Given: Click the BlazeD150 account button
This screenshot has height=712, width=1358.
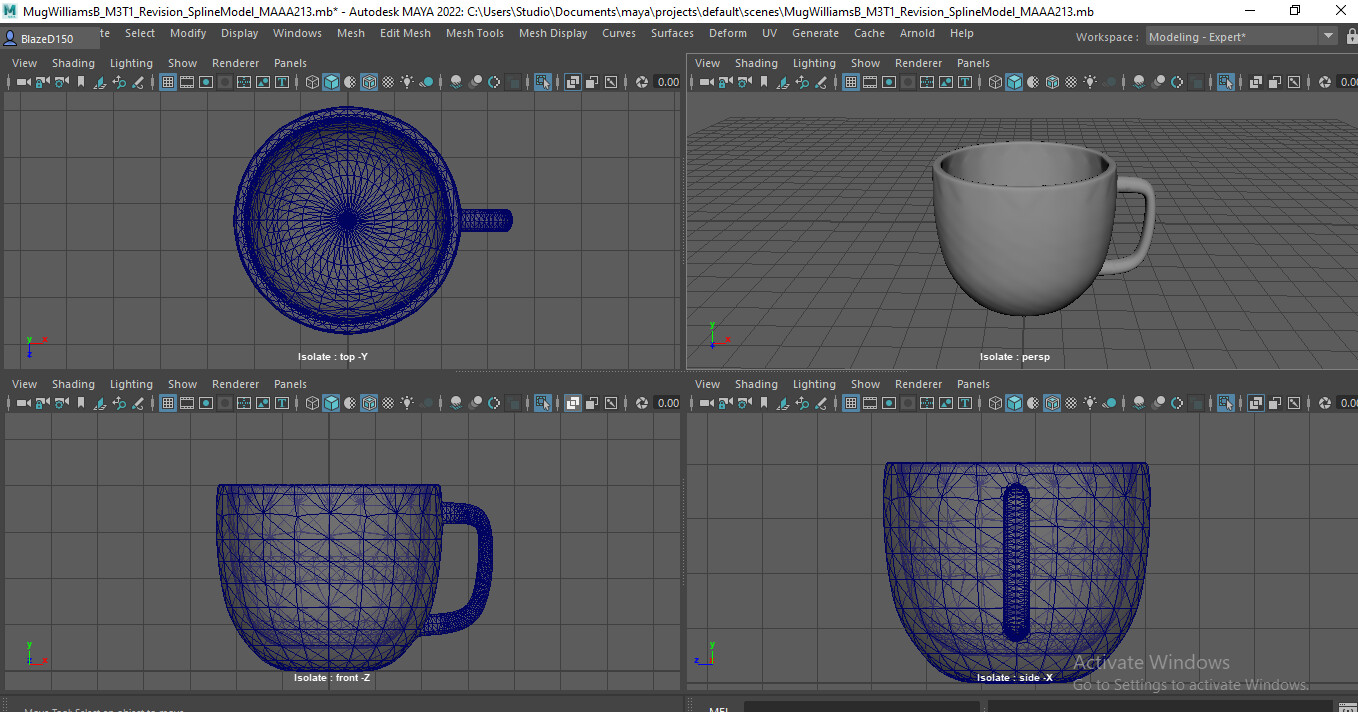Looking at the screenshot, I should click(x=48, y=38).
